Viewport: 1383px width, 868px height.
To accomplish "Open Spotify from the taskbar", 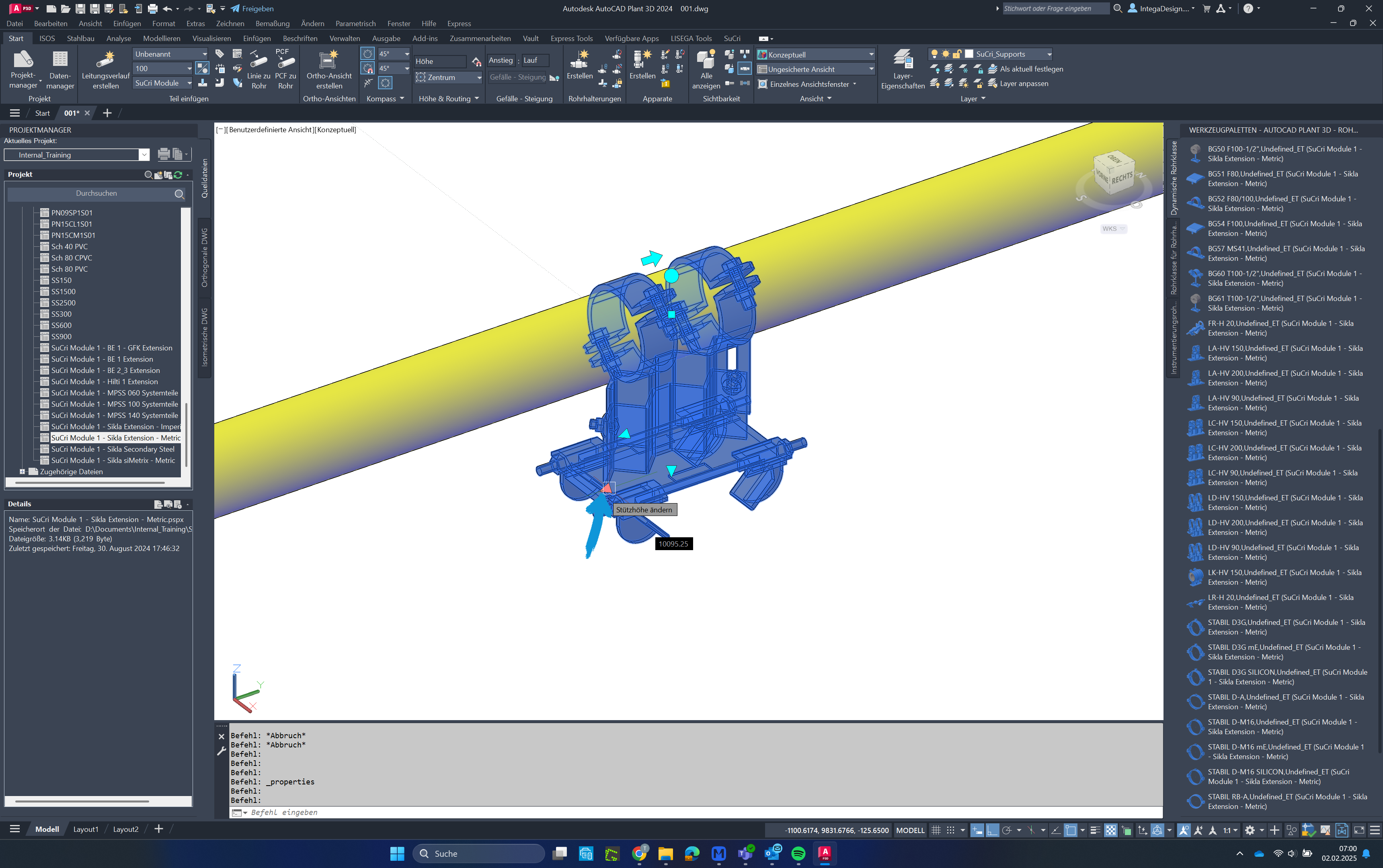I will [x=798, y=854].
